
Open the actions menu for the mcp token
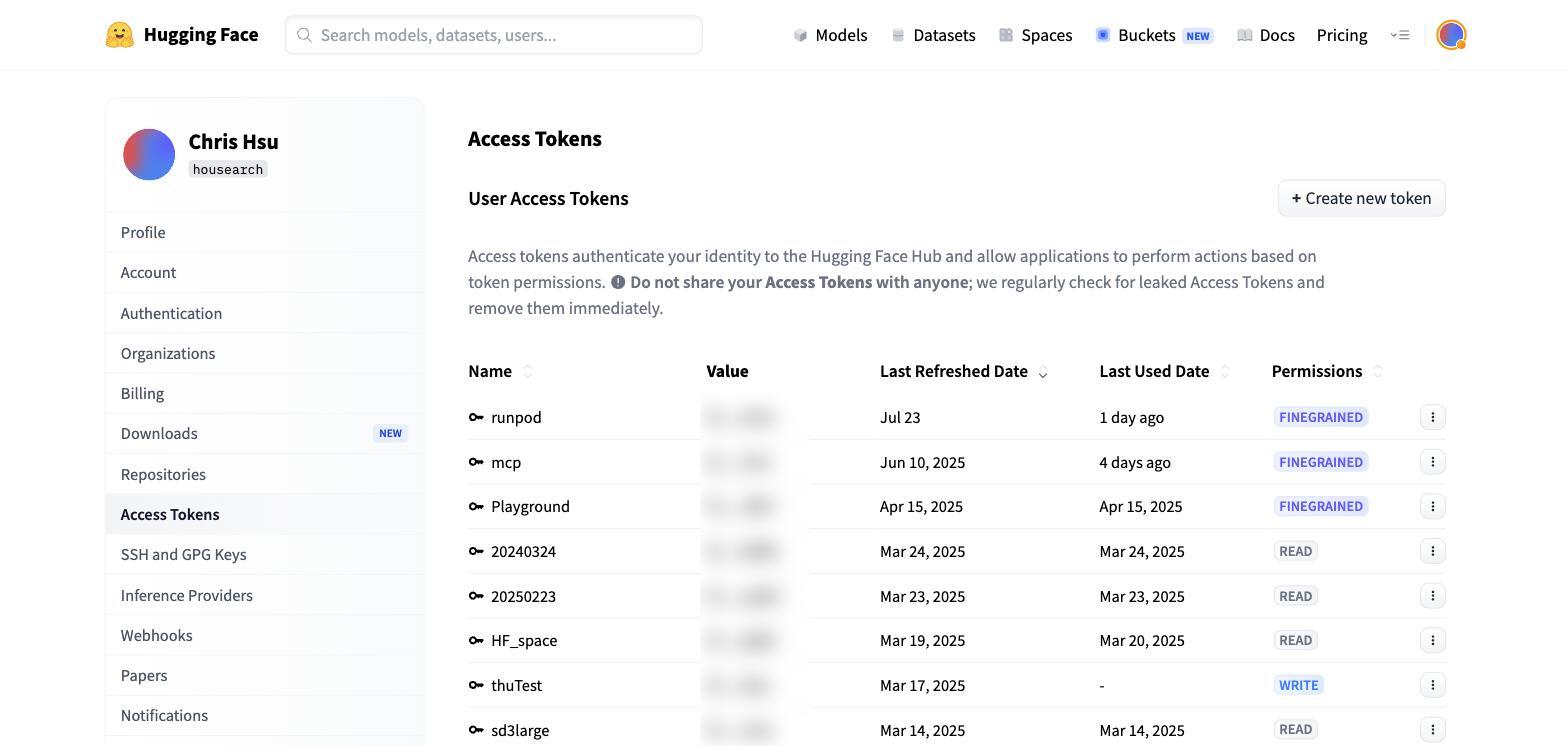click(x=1432, y=462)
